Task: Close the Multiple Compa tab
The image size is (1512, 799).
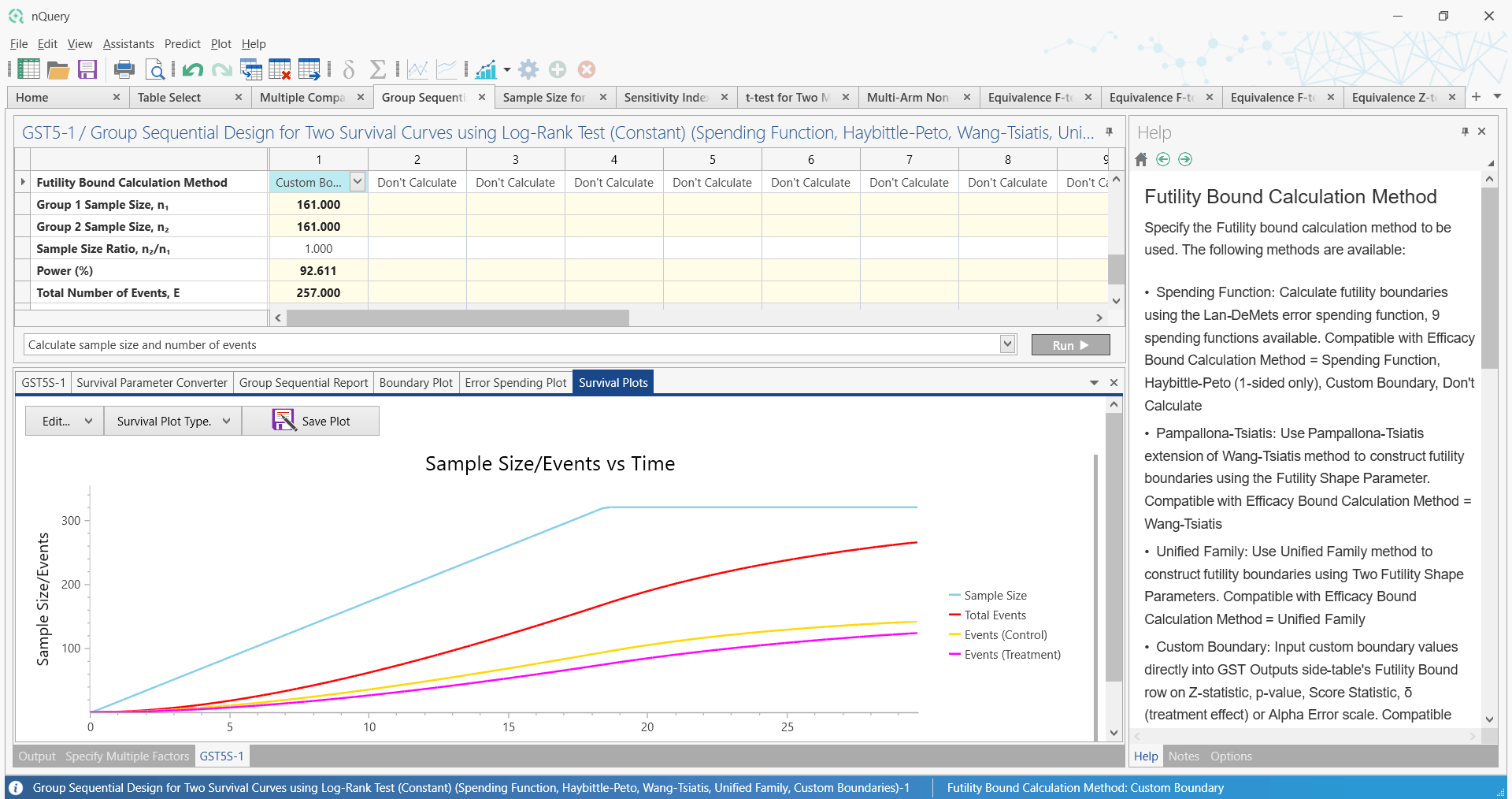Action: (361, 97)
